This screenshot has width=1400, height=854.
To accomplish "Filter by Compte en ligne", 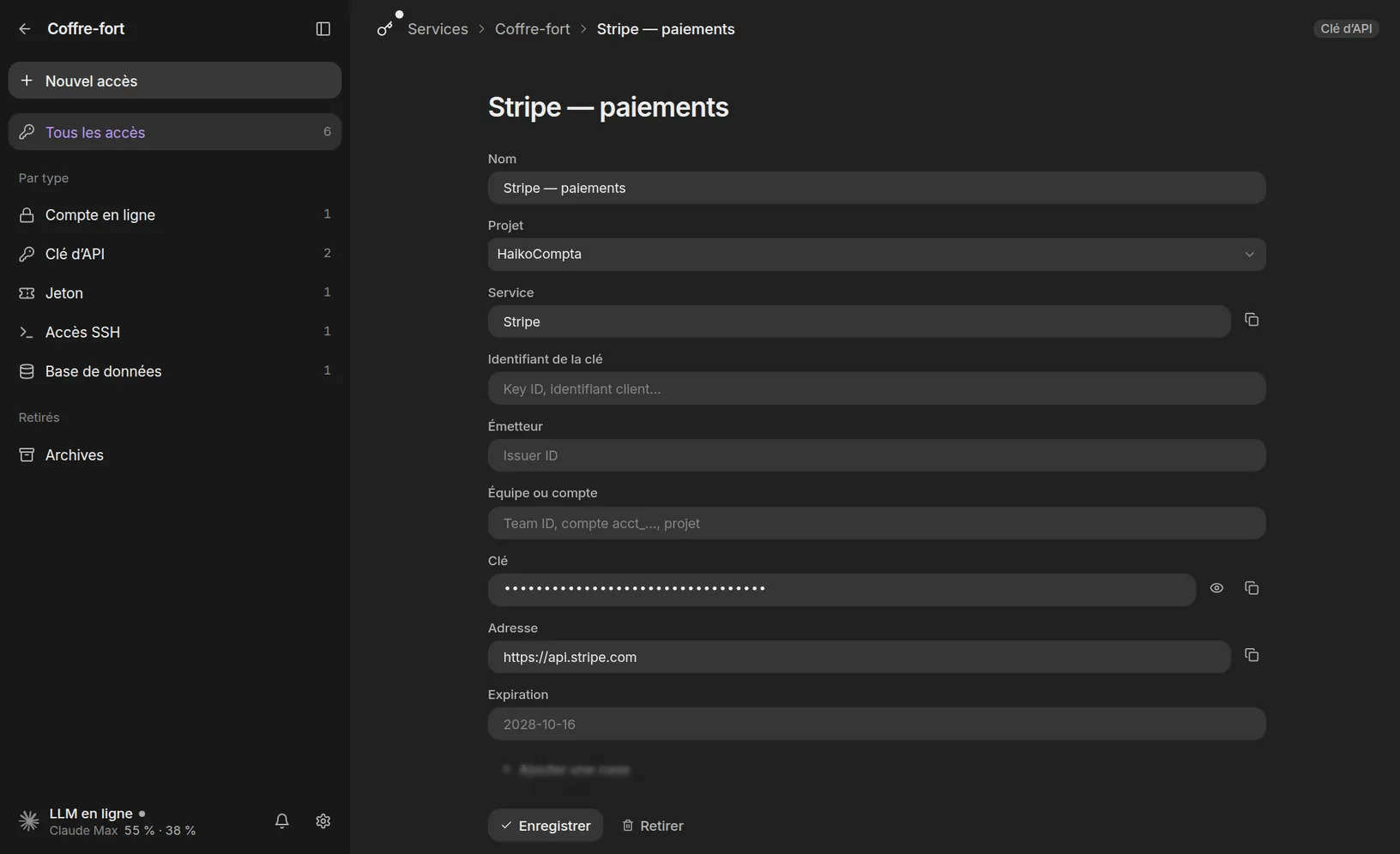I will click(175, 214).
